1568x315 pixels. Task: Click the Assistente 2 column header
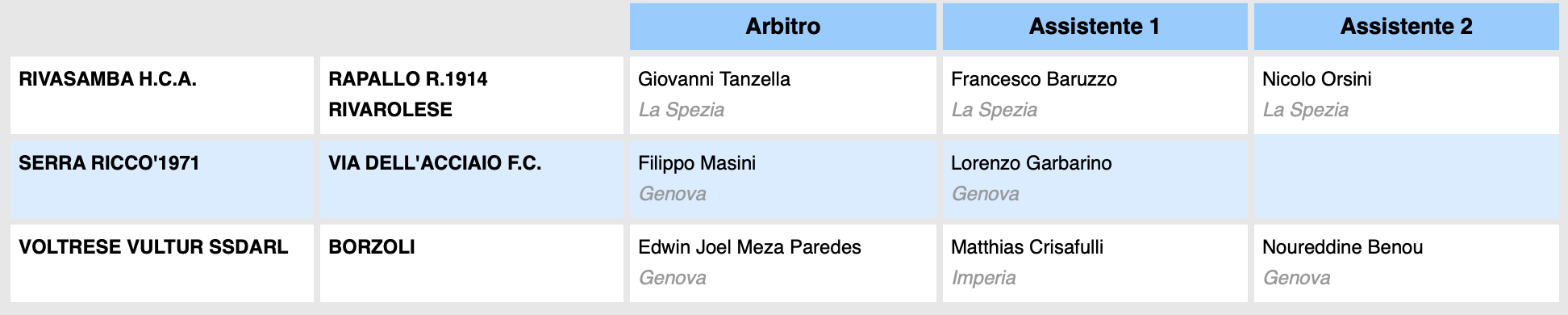point(1406,27)
